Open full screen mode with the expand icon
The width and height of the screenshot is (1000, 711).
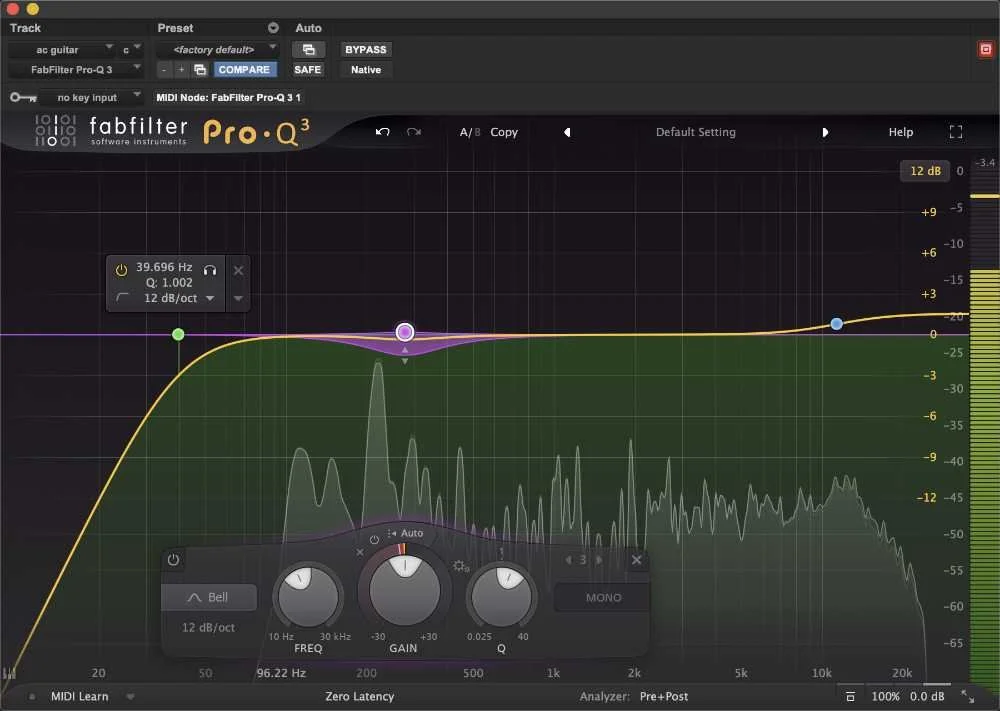click(955, 131)
